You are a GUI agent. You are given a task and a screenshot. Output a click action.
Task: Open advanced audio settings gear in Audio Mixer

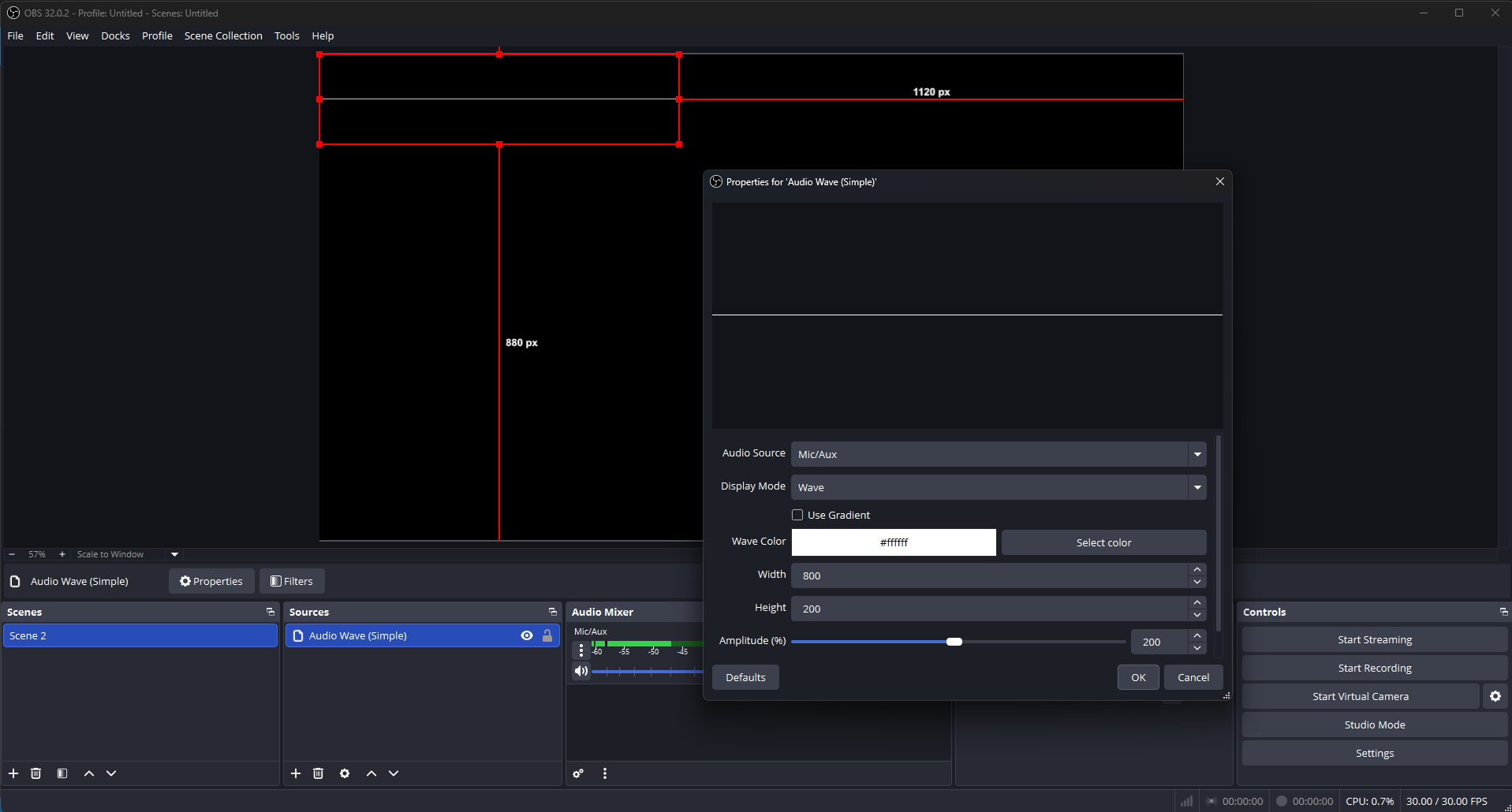click(578, 773)
